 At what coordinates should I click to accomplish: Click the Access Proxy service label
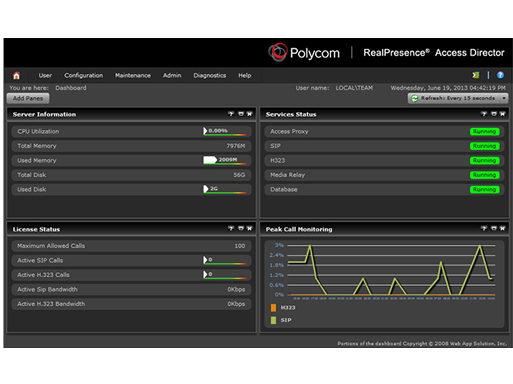point(289,132)
